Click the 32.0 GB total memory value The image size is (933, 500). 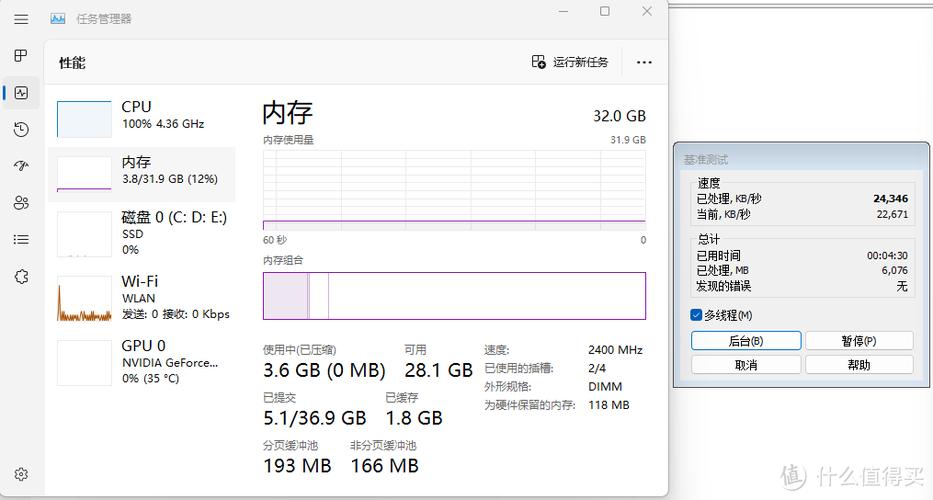[619, 115]
